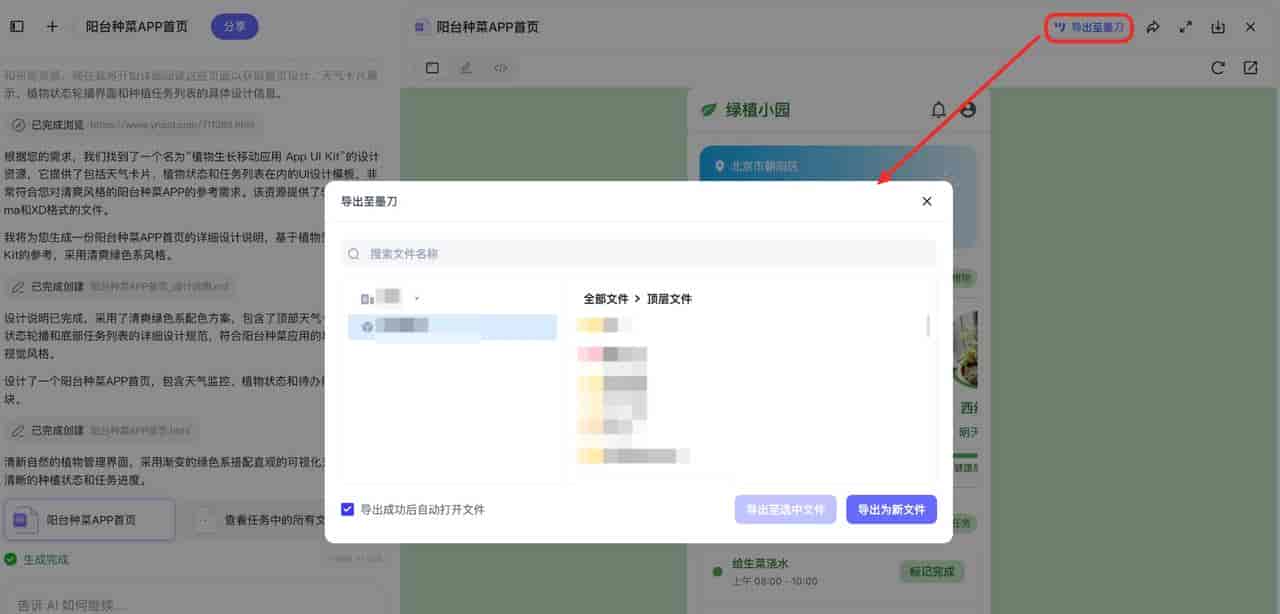
Task: Click the plus icon for new chat
Action: [x=52, y=27]
